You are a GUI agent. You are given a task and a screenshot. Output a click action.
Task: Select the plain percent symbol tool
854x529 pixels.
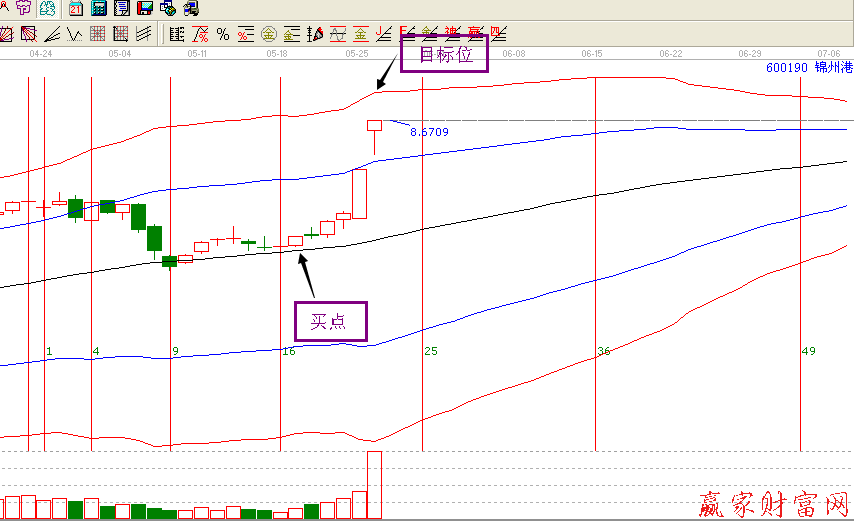[223, 35]
